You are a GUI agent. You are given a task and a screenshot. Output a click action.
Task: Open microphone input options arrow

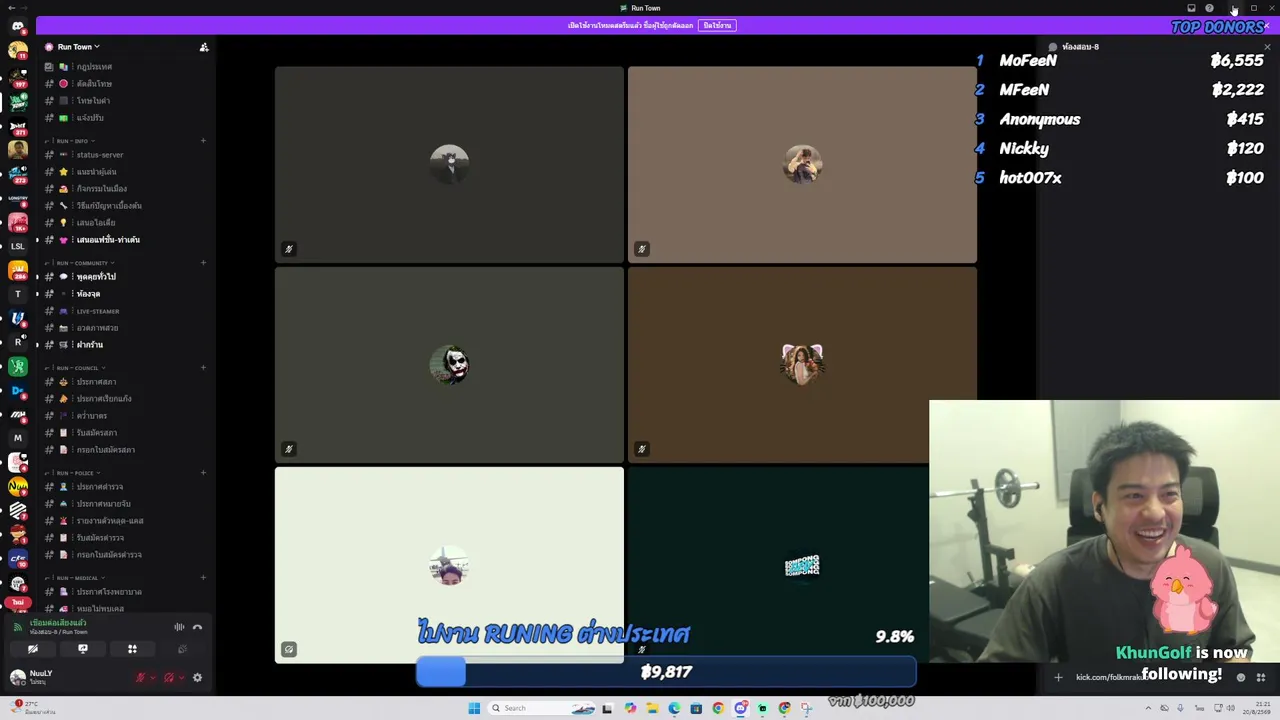point(152,678)
